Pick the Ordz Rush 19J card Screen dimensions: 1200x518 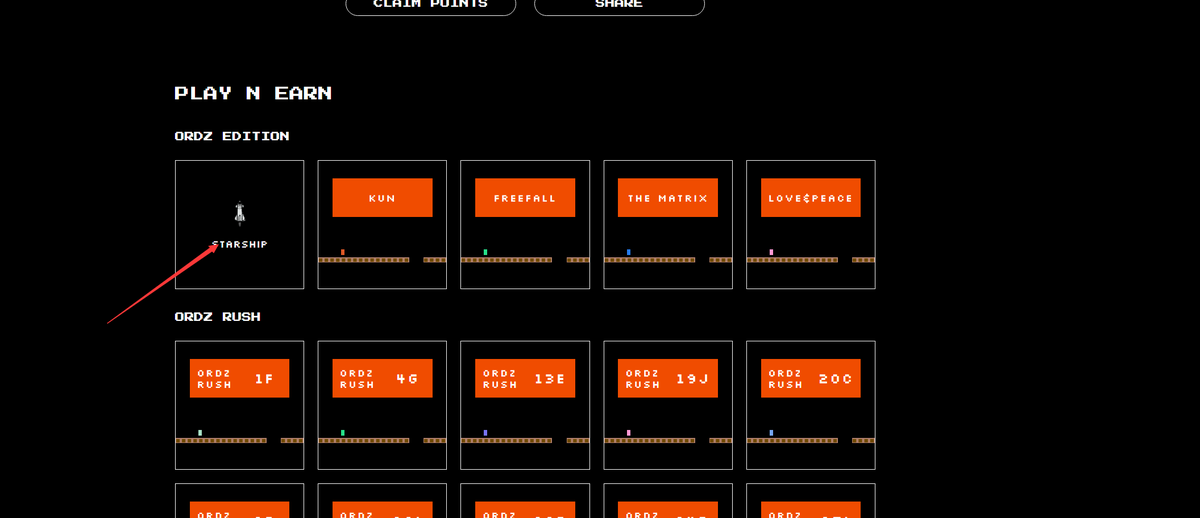tap(668, 405)
